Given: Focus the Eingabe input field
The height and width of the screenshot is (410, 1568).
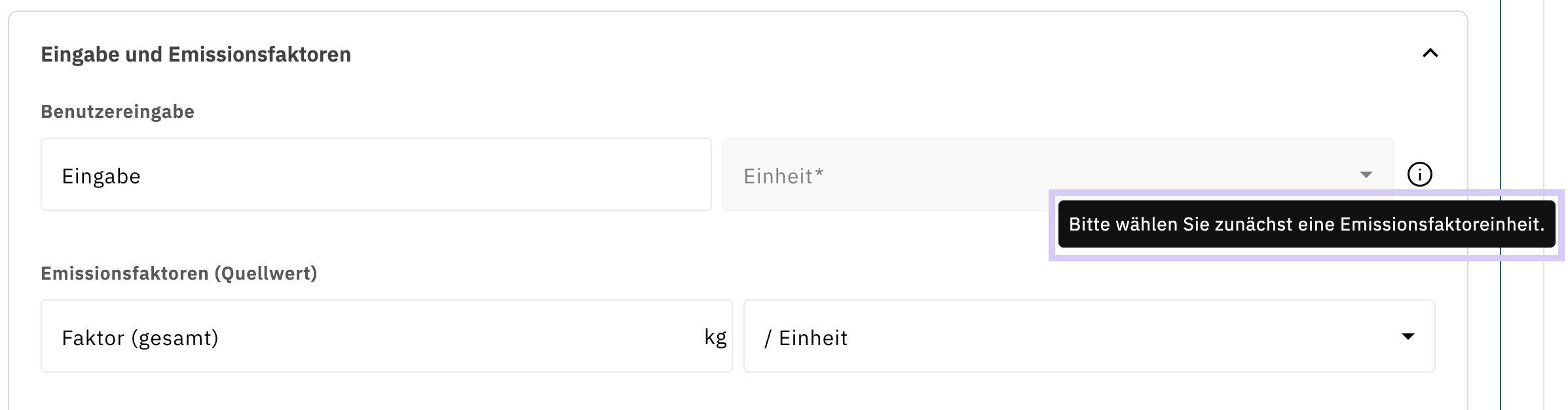Looking at the screenshot, I should pyautogui.click(x=376, y=174).
